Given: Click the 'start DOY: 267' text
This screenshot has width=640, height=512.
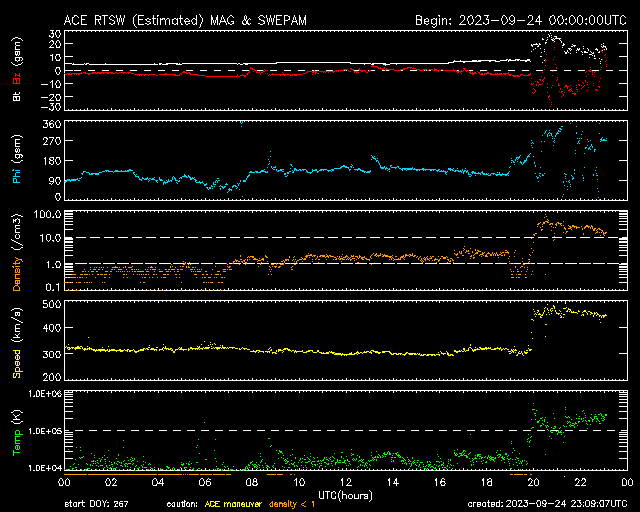Looking at the screenshot, I should click(x=96, y=504).
